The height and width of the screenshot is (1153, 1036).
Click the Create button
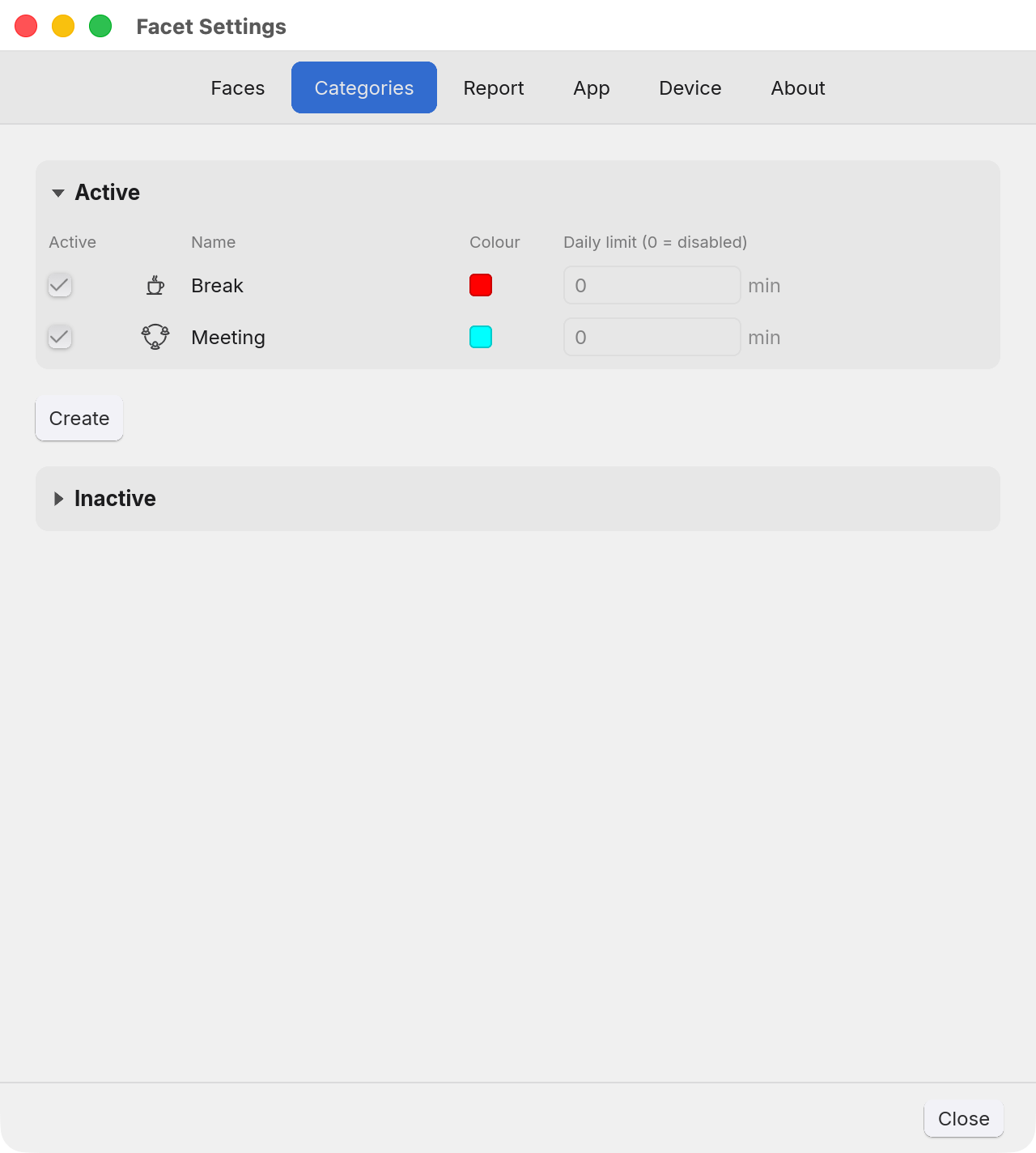tap(79, 418)
